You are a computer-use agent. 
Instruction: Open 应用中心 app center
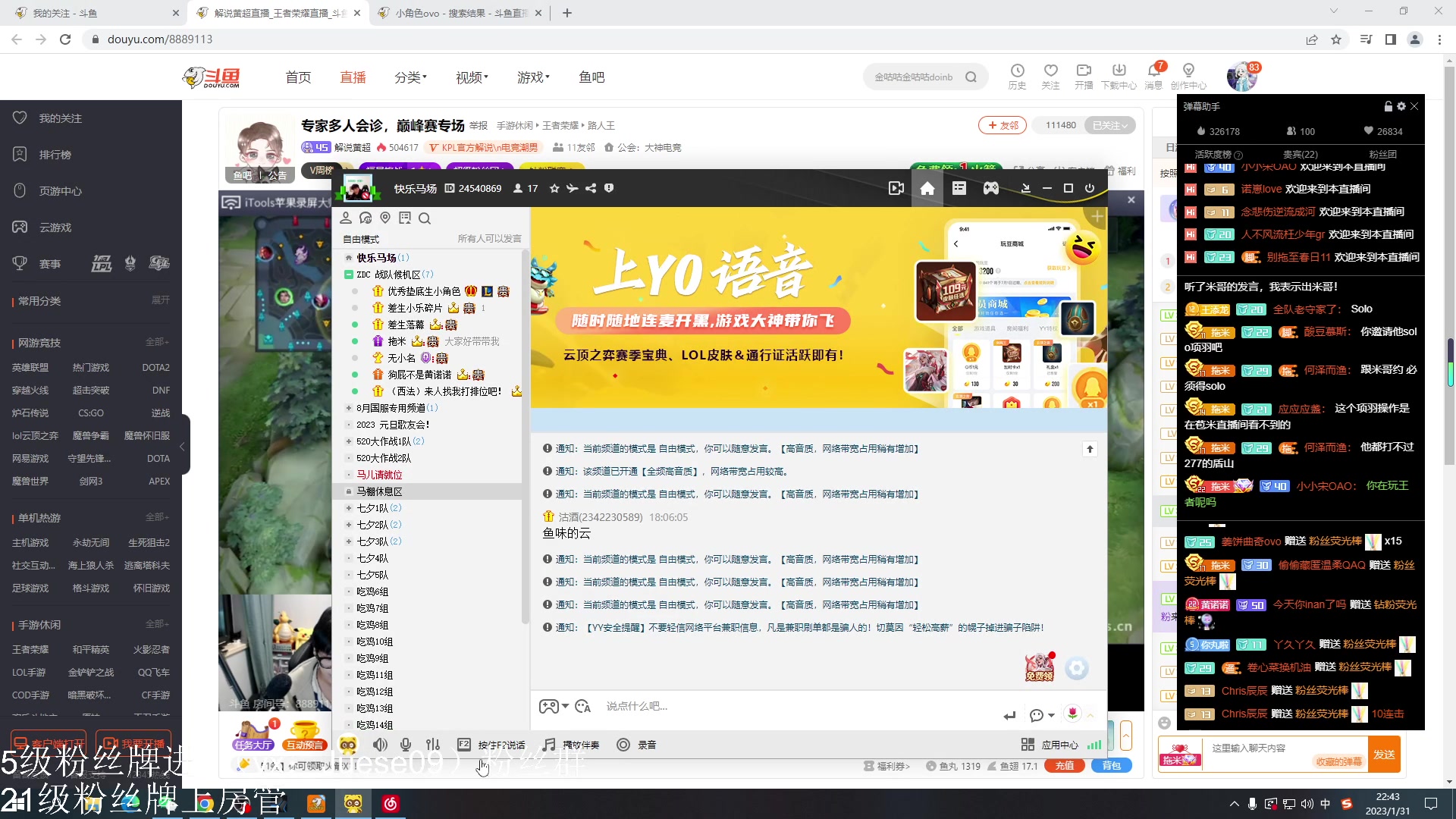pyautogui.click(x=1050, y=745)
